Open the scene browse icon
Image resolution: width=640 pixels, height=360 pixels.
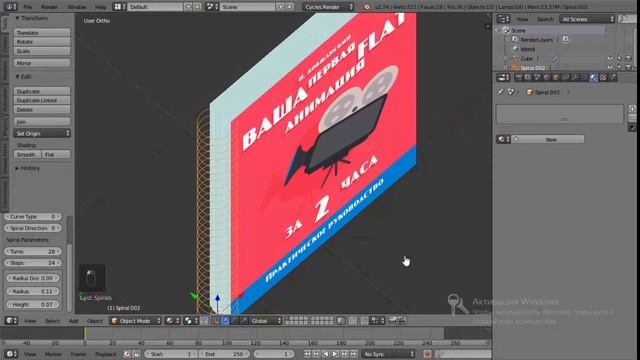click(212, 7)
